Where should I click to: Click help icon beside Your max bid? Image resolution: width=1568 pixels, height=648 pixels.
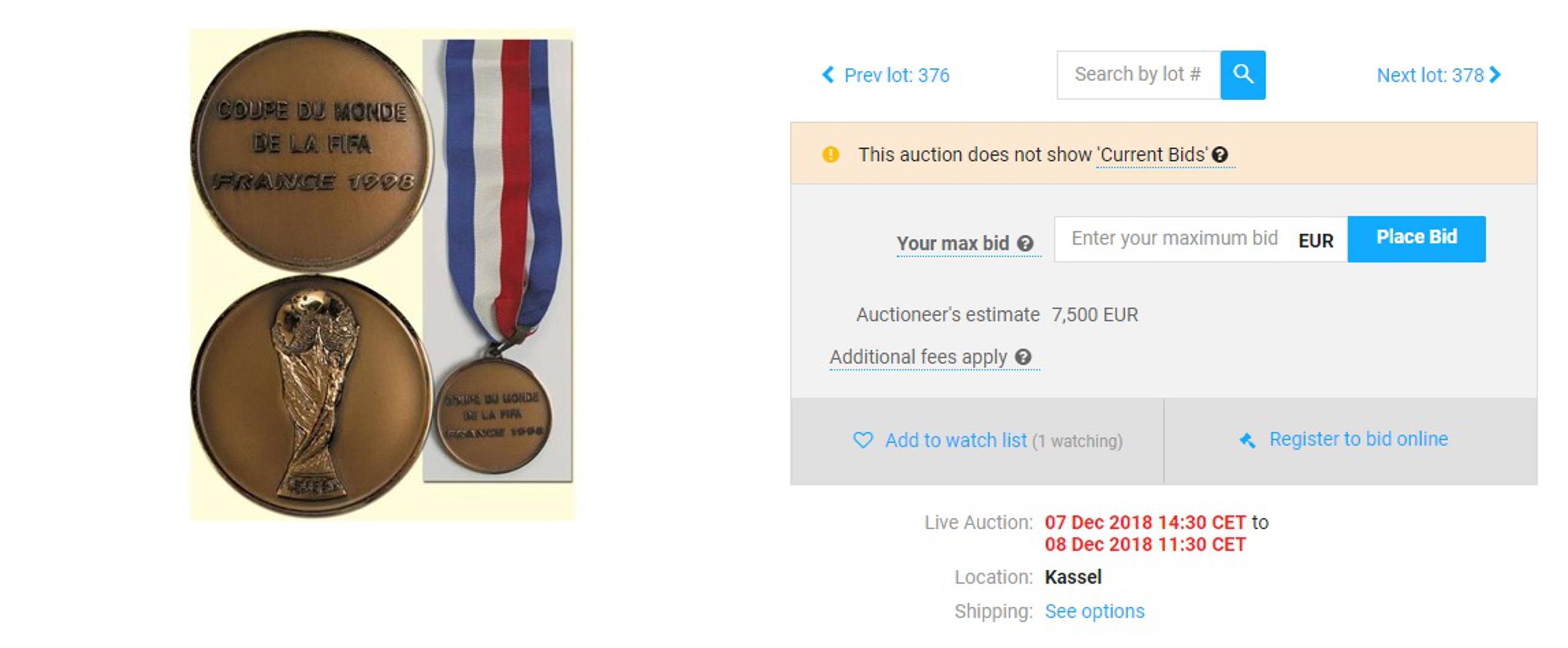coord(1025,244)
